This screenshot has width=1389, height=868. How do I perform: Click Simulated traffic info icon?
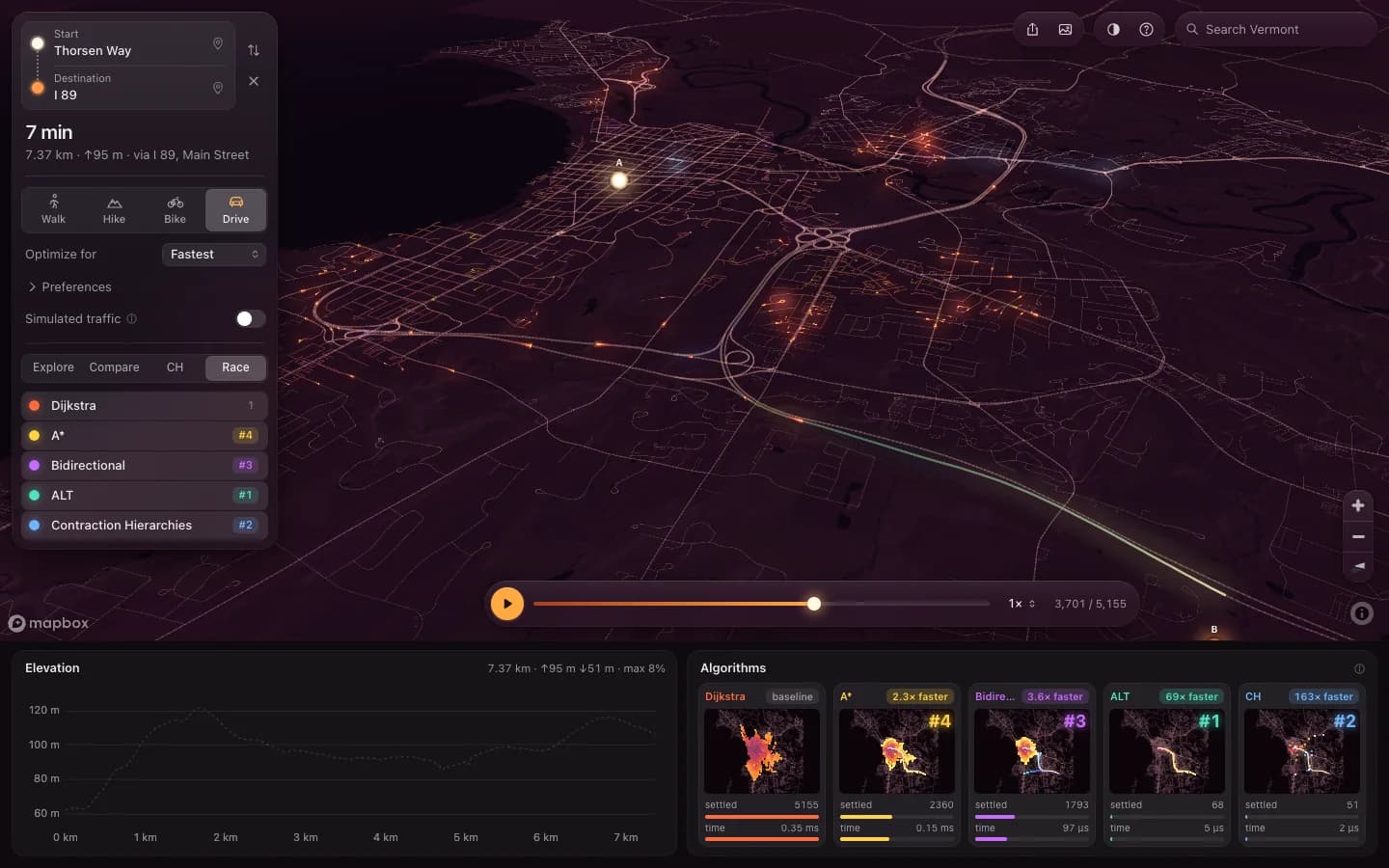click(132, 318)
